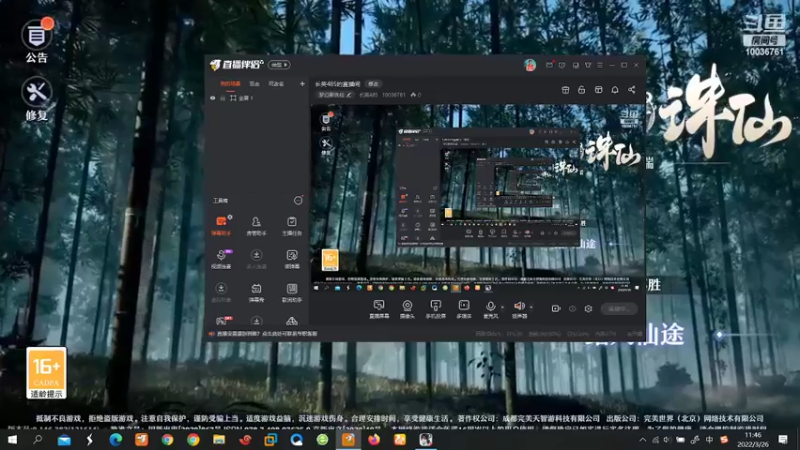This screenshot has width=800, height=450.
Task: Toggle preview eye icon next to settings gear
Action: pyautogui.click(x=572, y=309)
